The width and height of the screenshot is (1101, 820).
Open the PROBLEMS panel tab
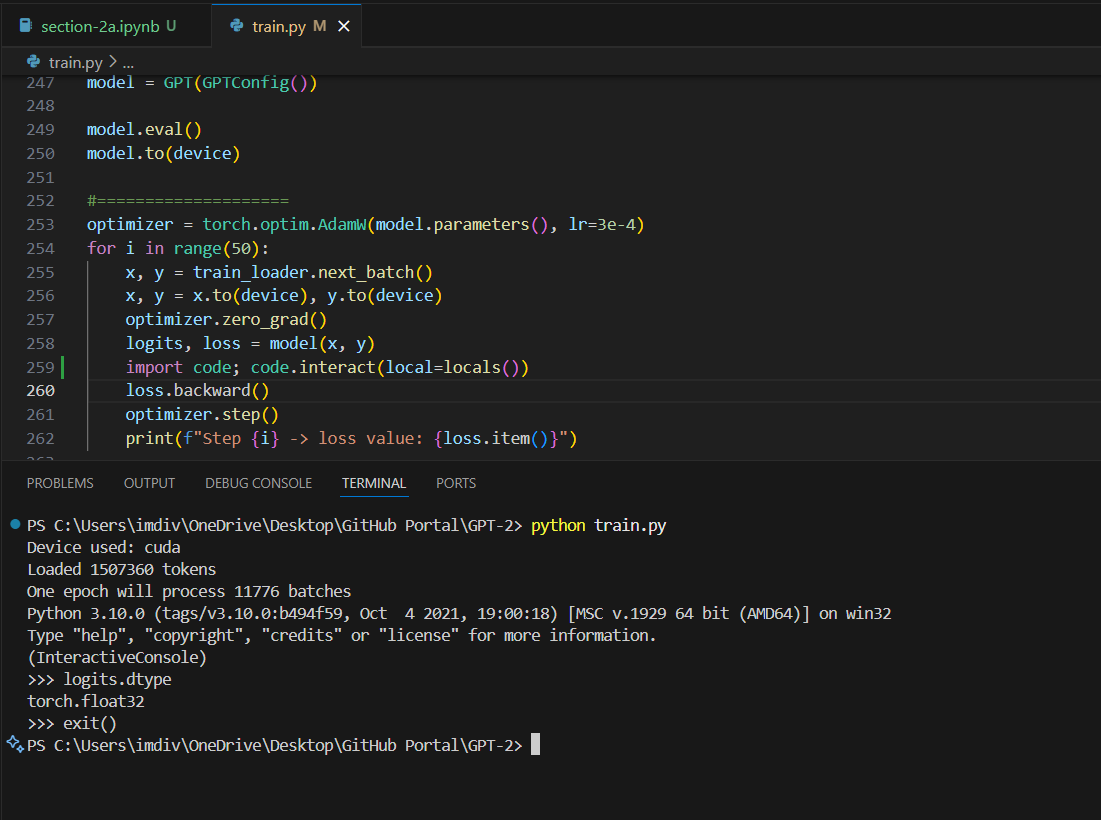(x=60, y=483)
